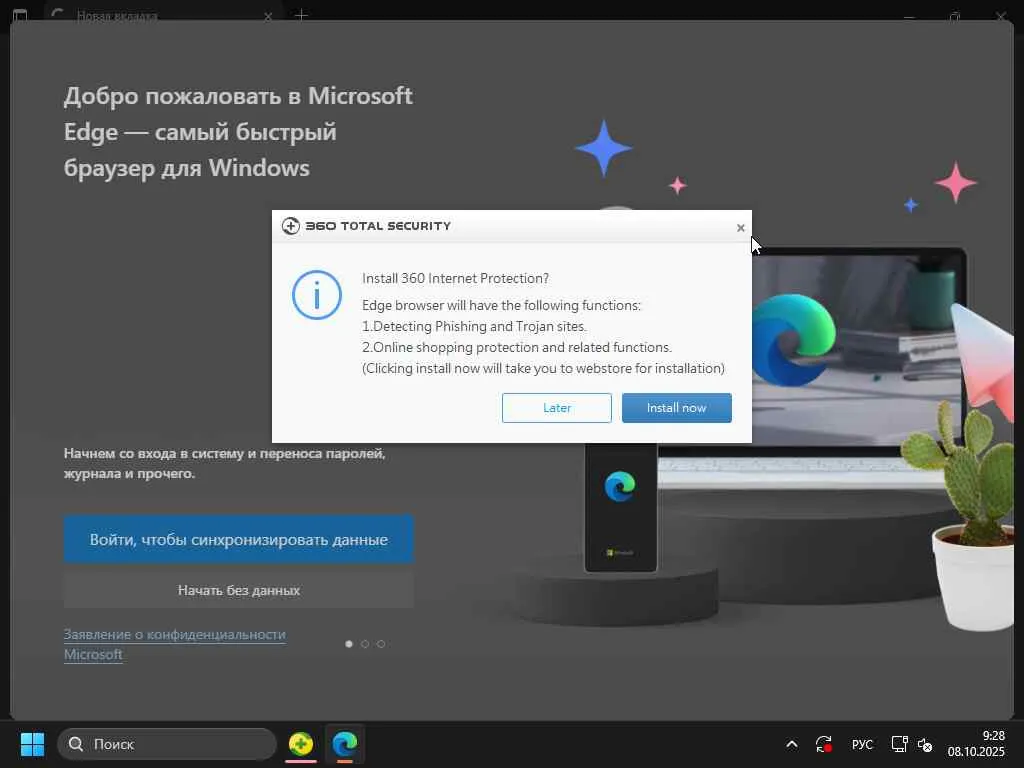
Task: Click the 360 Total Security logo icon
Action: click(291, 226)
